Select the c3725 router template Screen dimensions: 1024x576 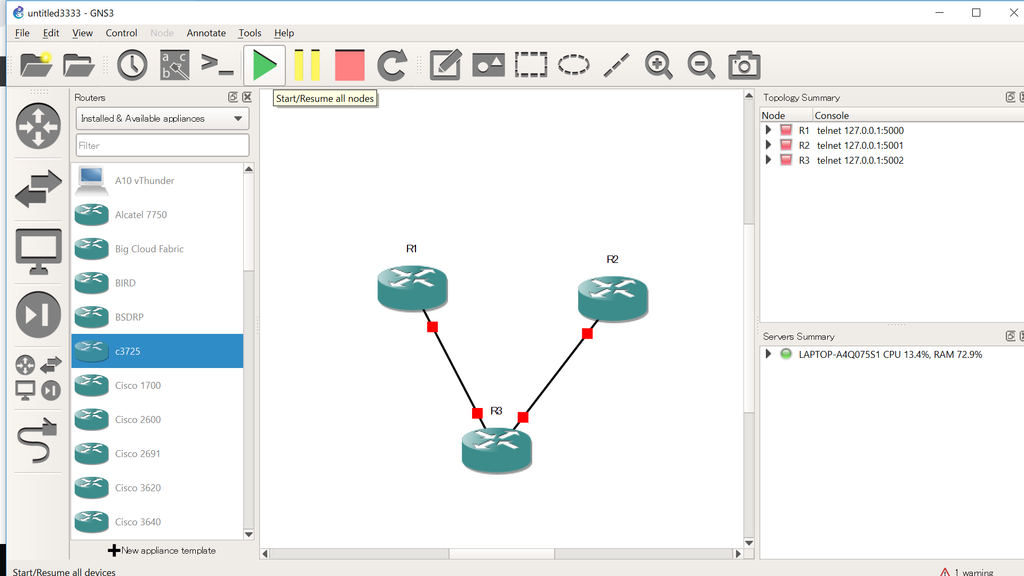(x=157, y=351)
